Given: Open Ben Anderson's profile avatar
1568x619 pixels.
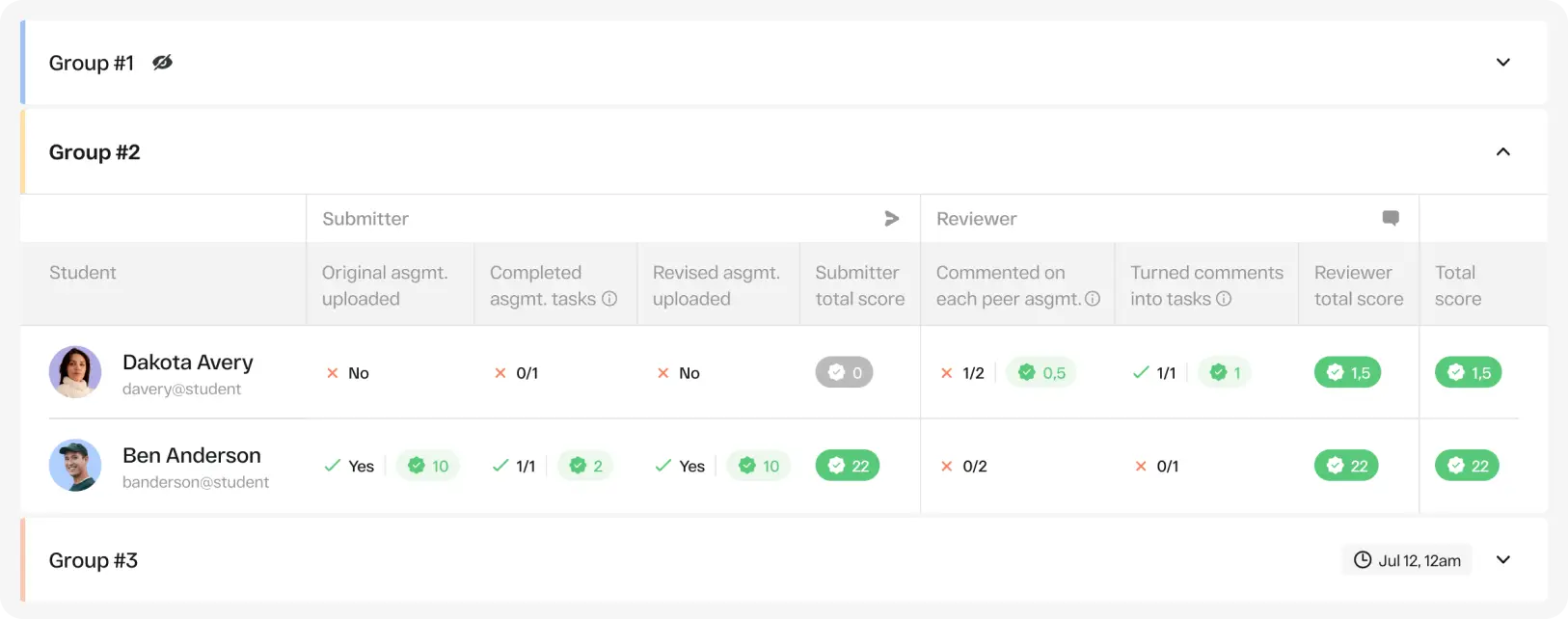Looking at the screenshot, I should click(75, 466).
